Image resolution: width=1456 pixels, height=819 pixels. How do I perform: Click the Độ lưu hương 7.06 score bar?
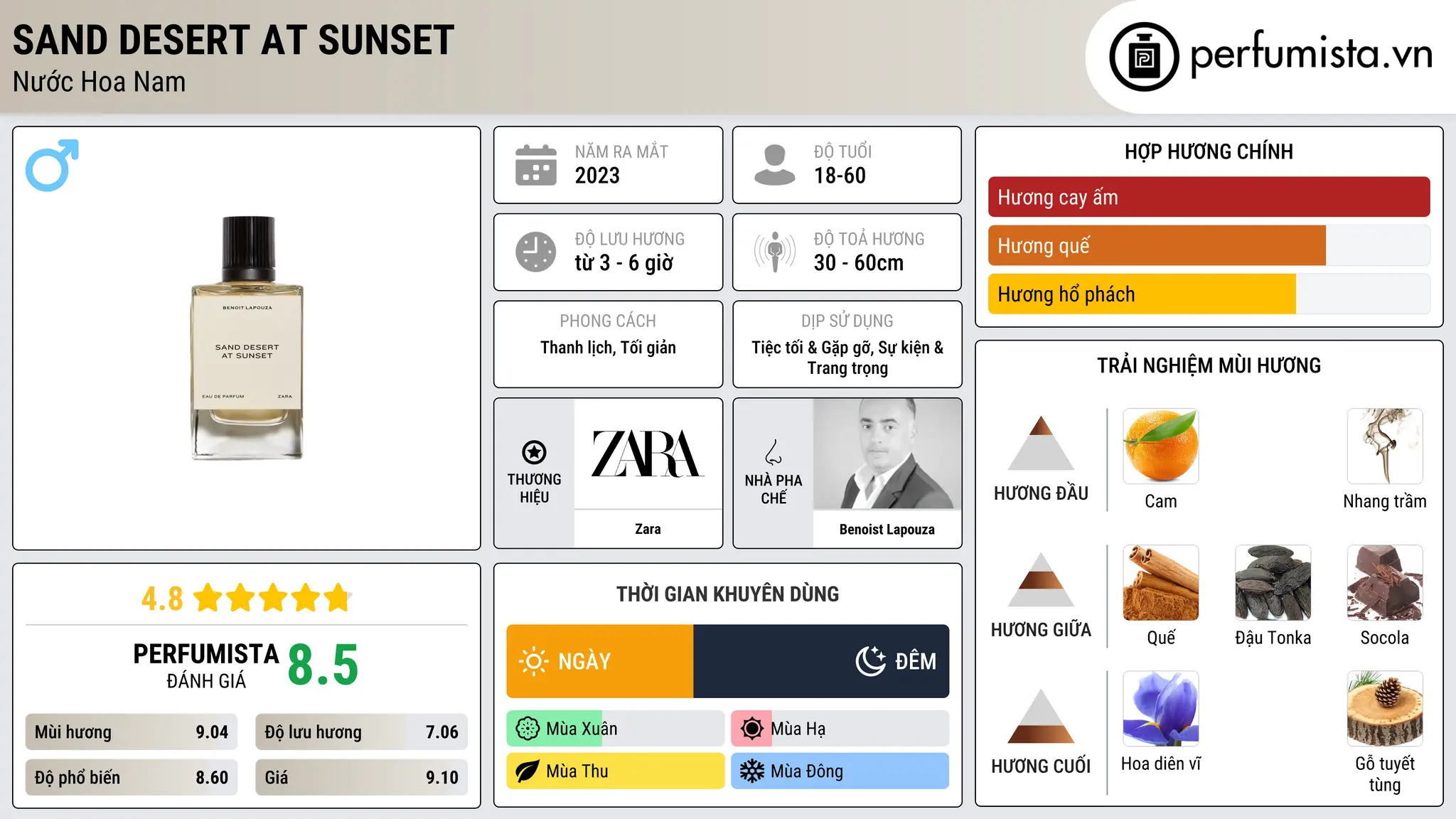point(361,732)
